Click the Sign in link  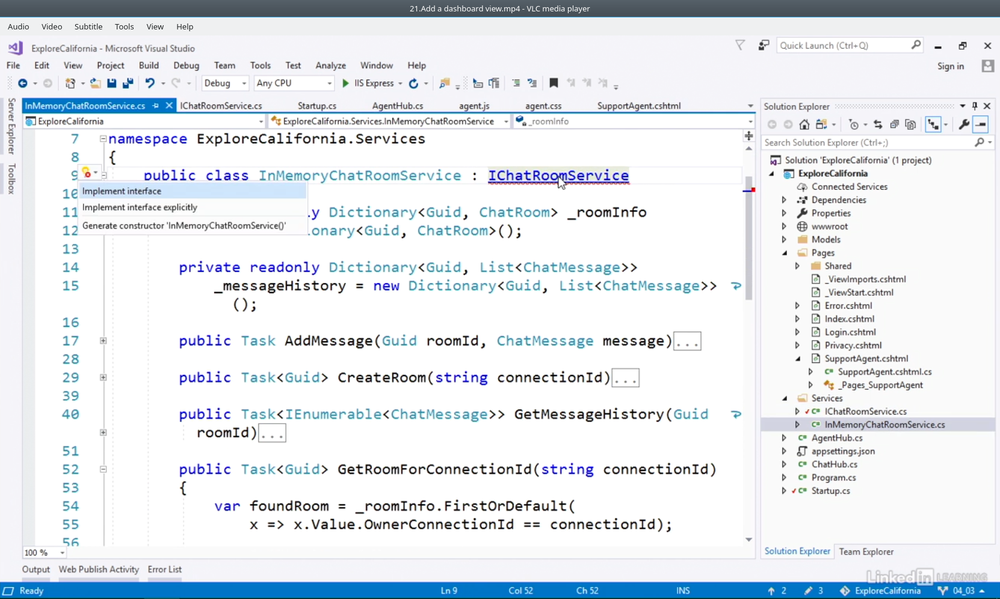[950, 66]
